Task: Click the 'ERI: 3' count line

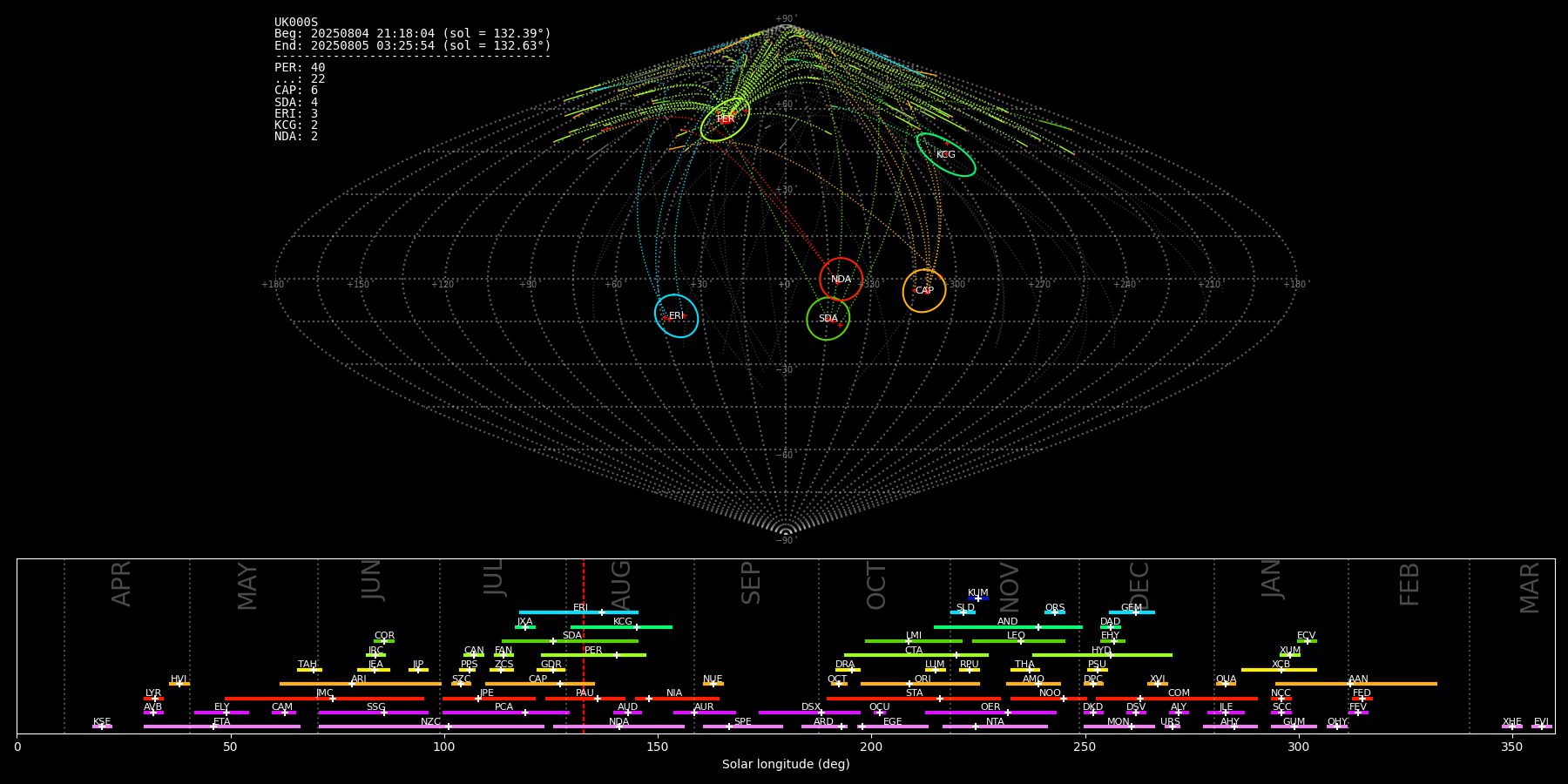Action: (296, 113)
